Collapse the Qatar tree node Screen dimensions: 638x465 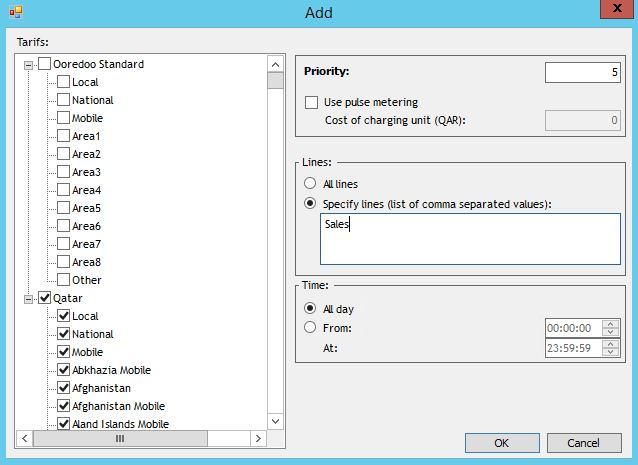pyautogui.click(x=28, y=298)
